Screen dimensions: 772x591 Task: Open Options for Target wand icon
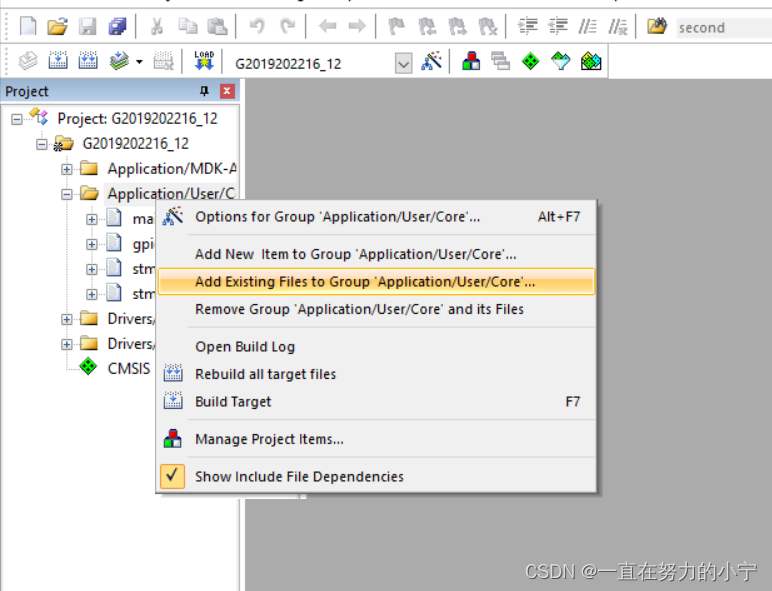[431, 62]
